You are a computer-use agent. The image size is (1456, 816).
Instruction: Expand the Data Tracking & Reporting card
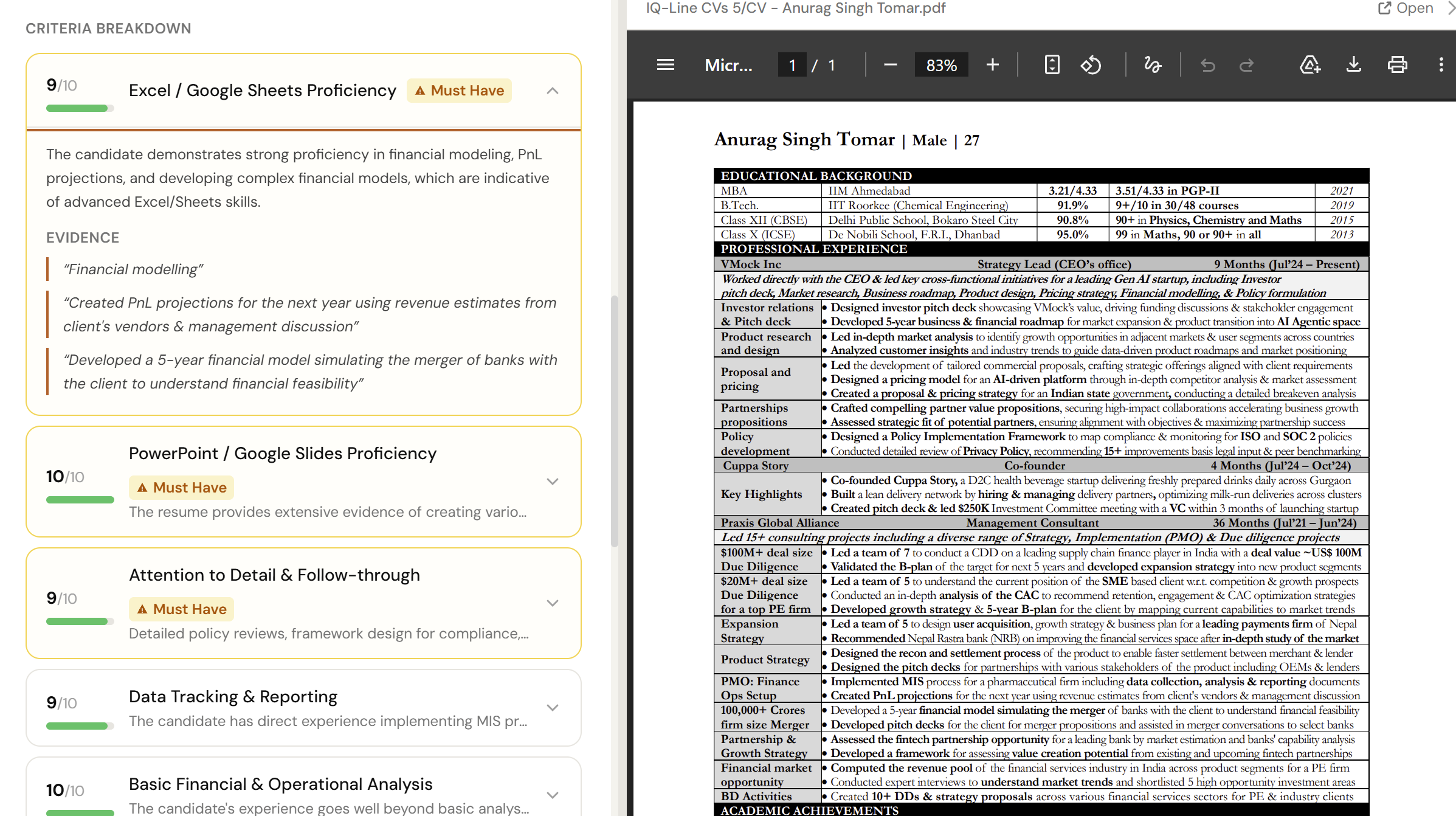click(x=553, y=708)
